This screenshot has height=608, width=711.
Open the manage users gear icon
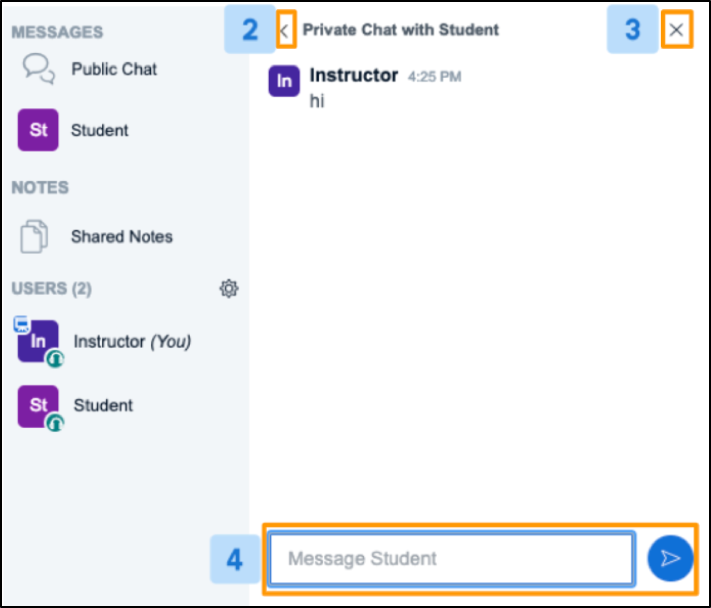pyautogui.click(x=229, y=289)
